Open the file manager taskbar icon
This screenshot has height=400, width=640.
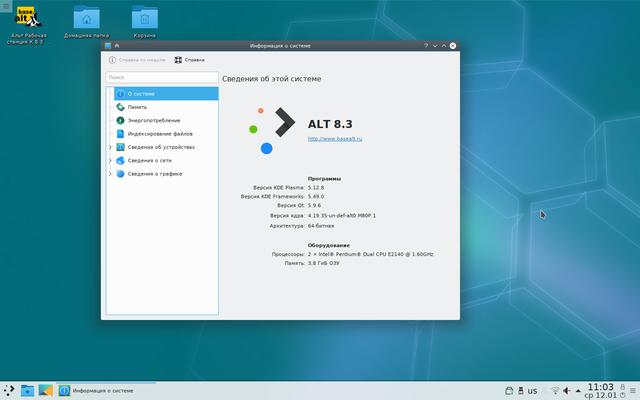point(27,391)
